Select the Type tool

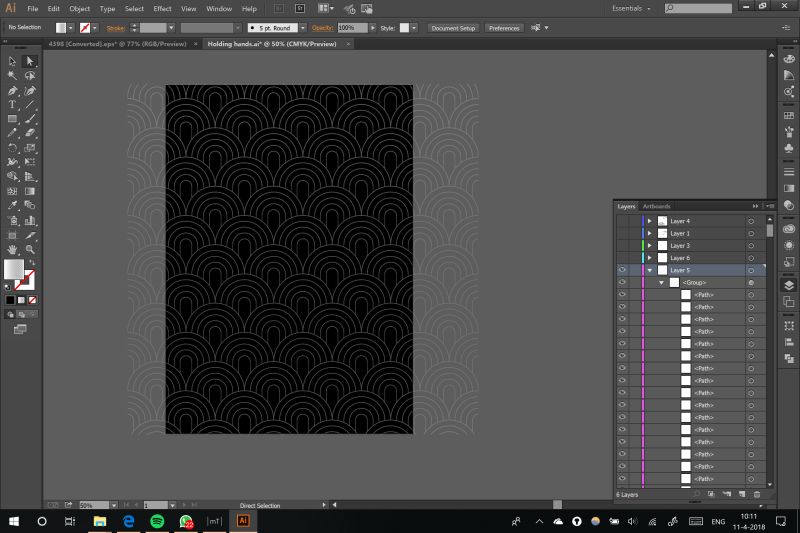[x=12, y=105]
